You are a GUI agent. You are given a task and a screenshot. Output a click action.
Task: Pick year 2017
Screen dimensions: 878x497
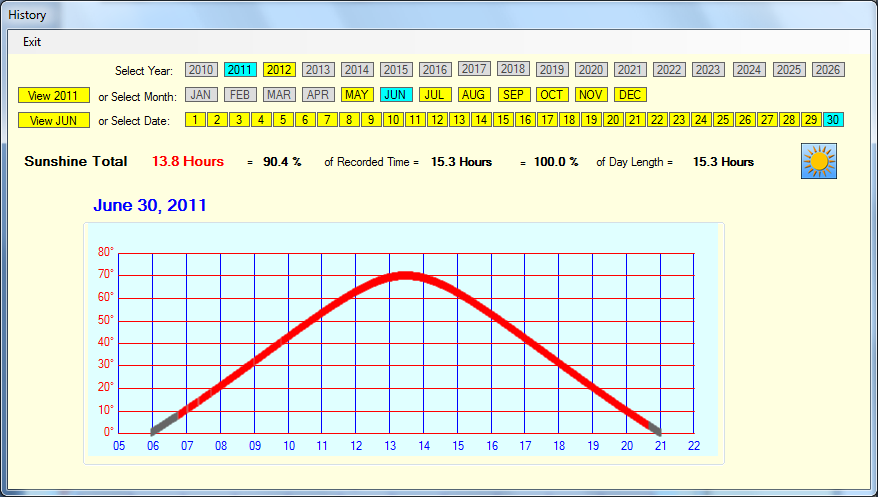(474, 68)
